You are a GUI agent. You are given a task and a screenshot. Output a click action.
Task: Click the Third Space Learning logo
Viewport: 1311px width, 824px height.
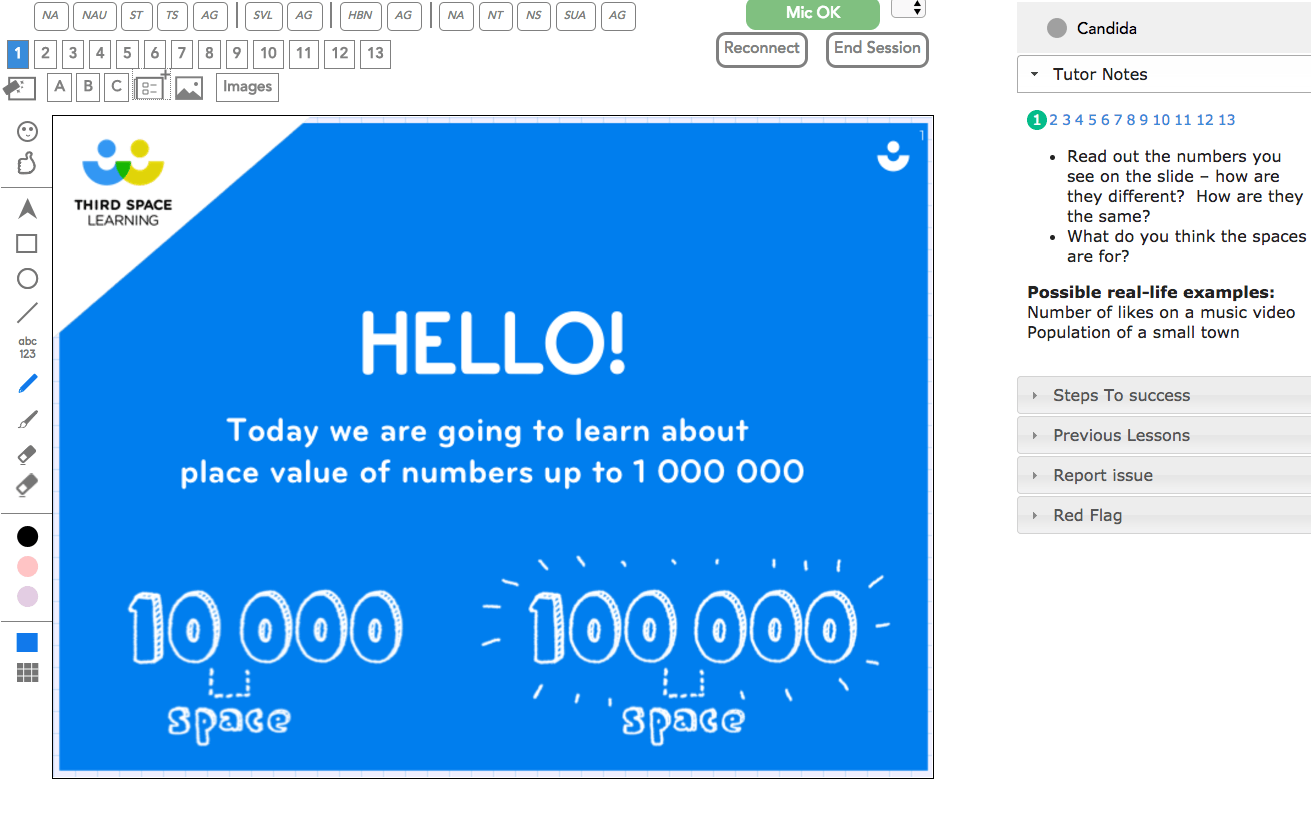point(122,182)
